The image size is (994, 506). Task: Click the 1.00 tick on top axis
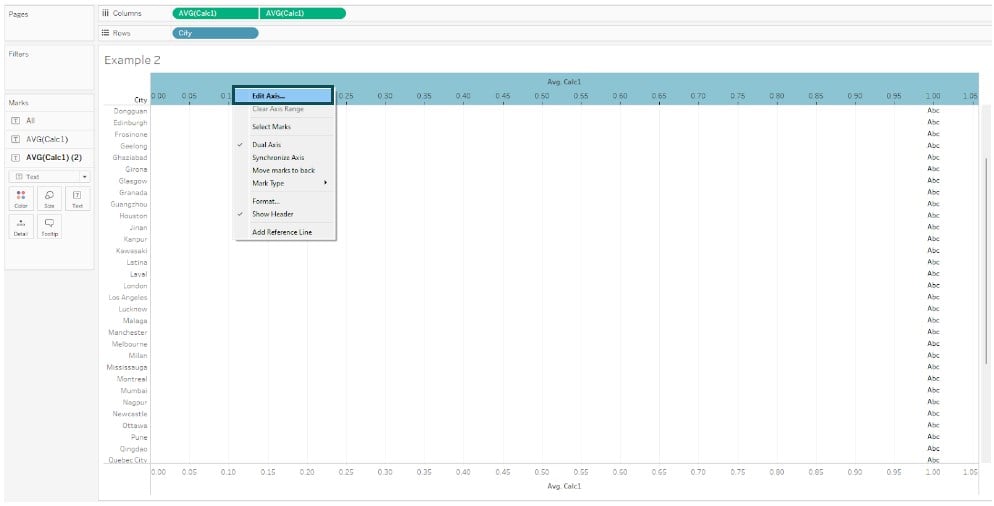(933, 96)
